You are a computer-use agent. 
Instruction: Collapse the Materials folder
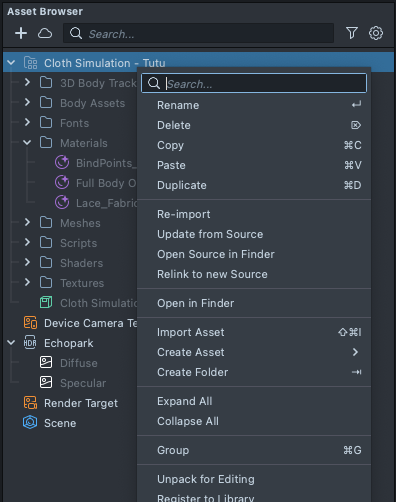pyautogui.click(x=27, y=143)
